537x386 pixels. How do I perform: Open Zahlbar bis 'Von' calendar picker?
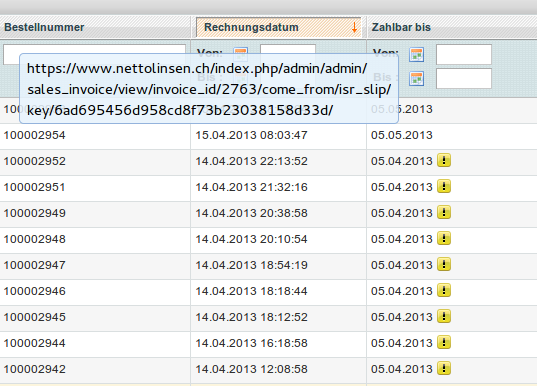point(417,54)
